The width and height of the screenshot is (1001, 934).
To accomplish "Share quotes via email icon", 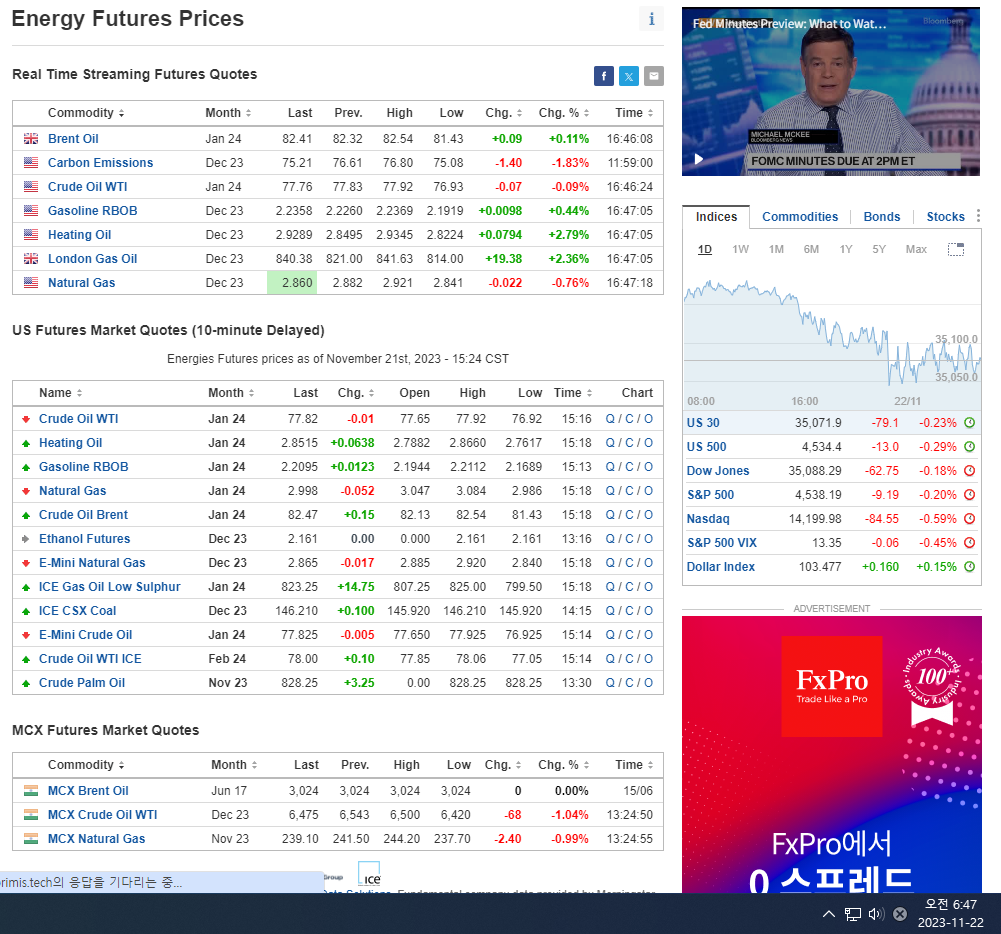I will pyautogui.click(x=653, y=76).
